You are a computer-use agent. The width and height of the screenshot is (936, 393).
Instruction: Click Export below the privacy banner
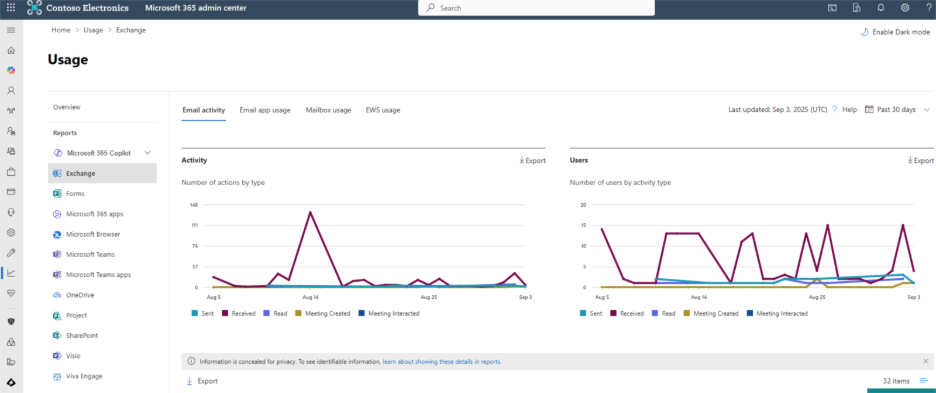202,381
